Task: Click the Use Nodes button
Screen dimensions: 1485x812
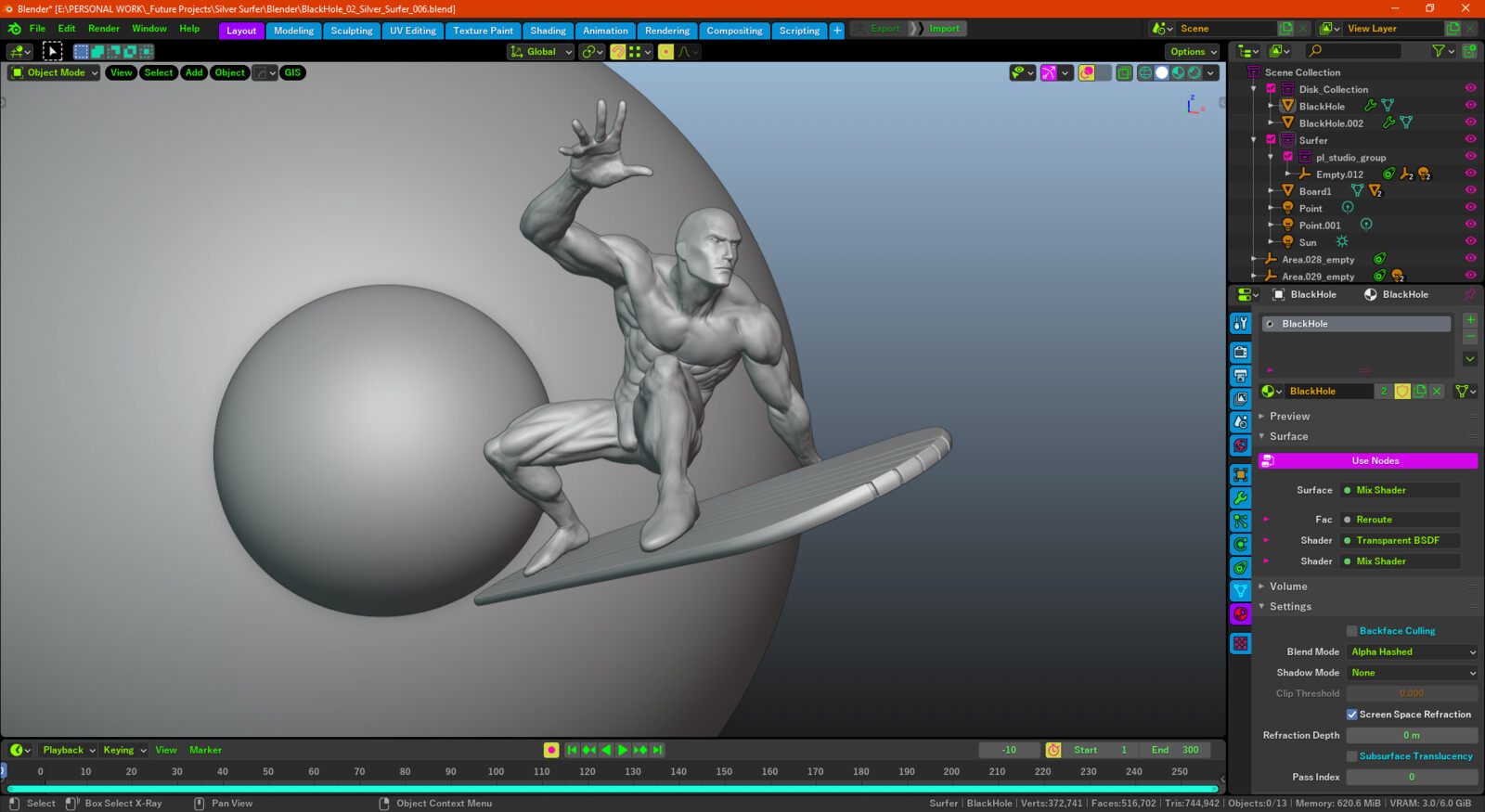Action: click(1368, 461)
